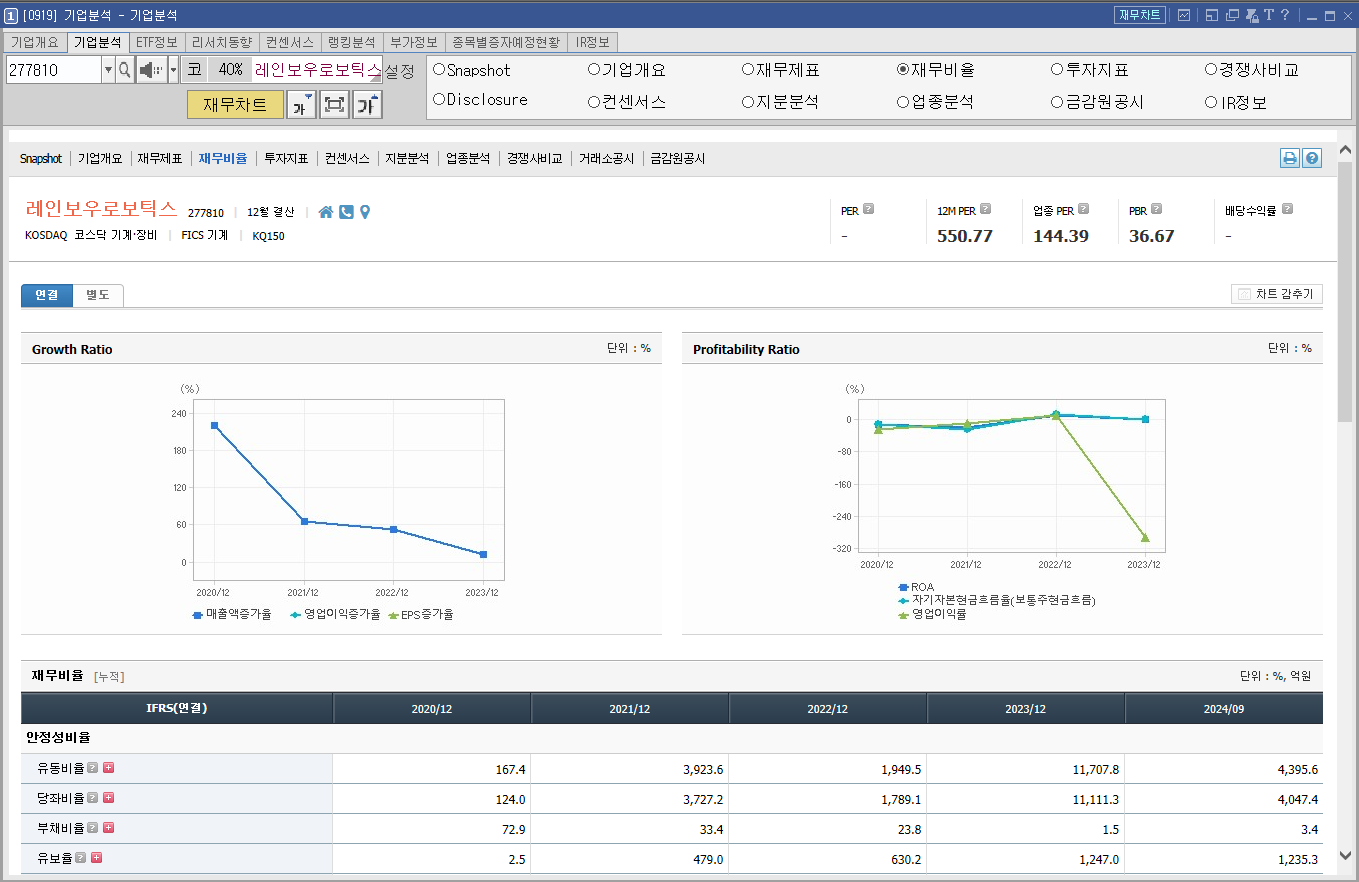1359x882 pixels.
Task: Open the dropdown arrow beside the speaker icon
Action: tap(173, 70)
